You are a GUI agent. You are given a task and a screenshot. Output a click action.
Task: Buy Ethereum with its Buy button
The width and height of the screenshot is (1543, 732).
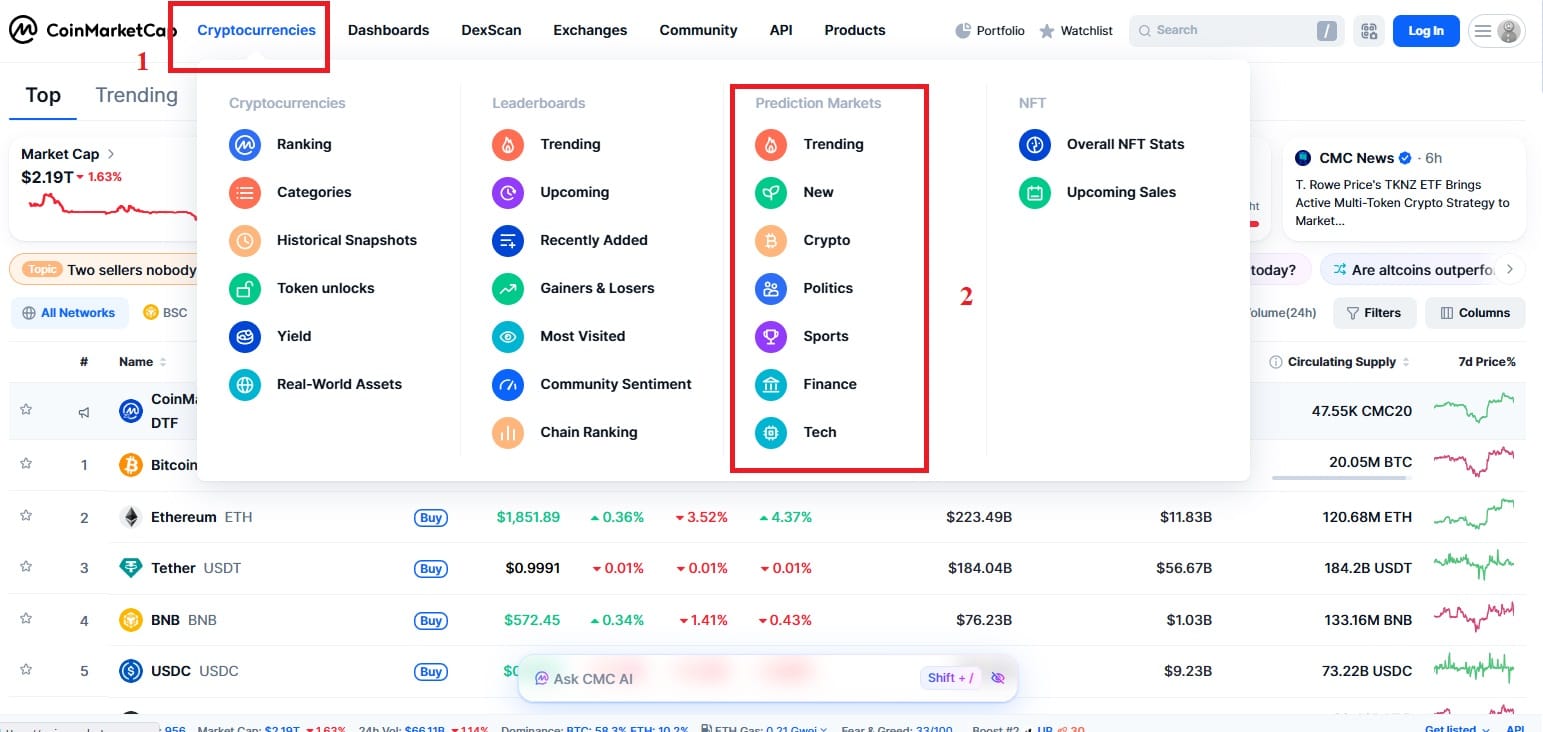(x=431, y=517)
